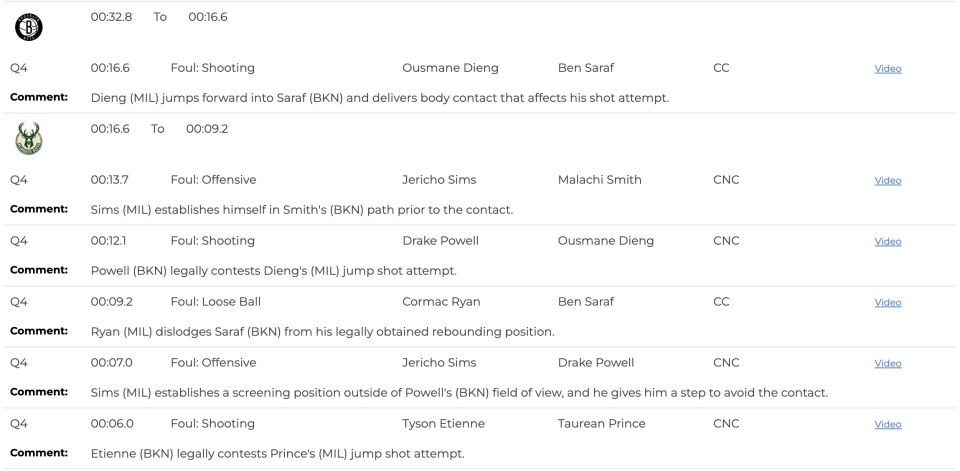Click Tyson Etienne in the last row
The height and width of the screenshot is (471, 960).
443,424
